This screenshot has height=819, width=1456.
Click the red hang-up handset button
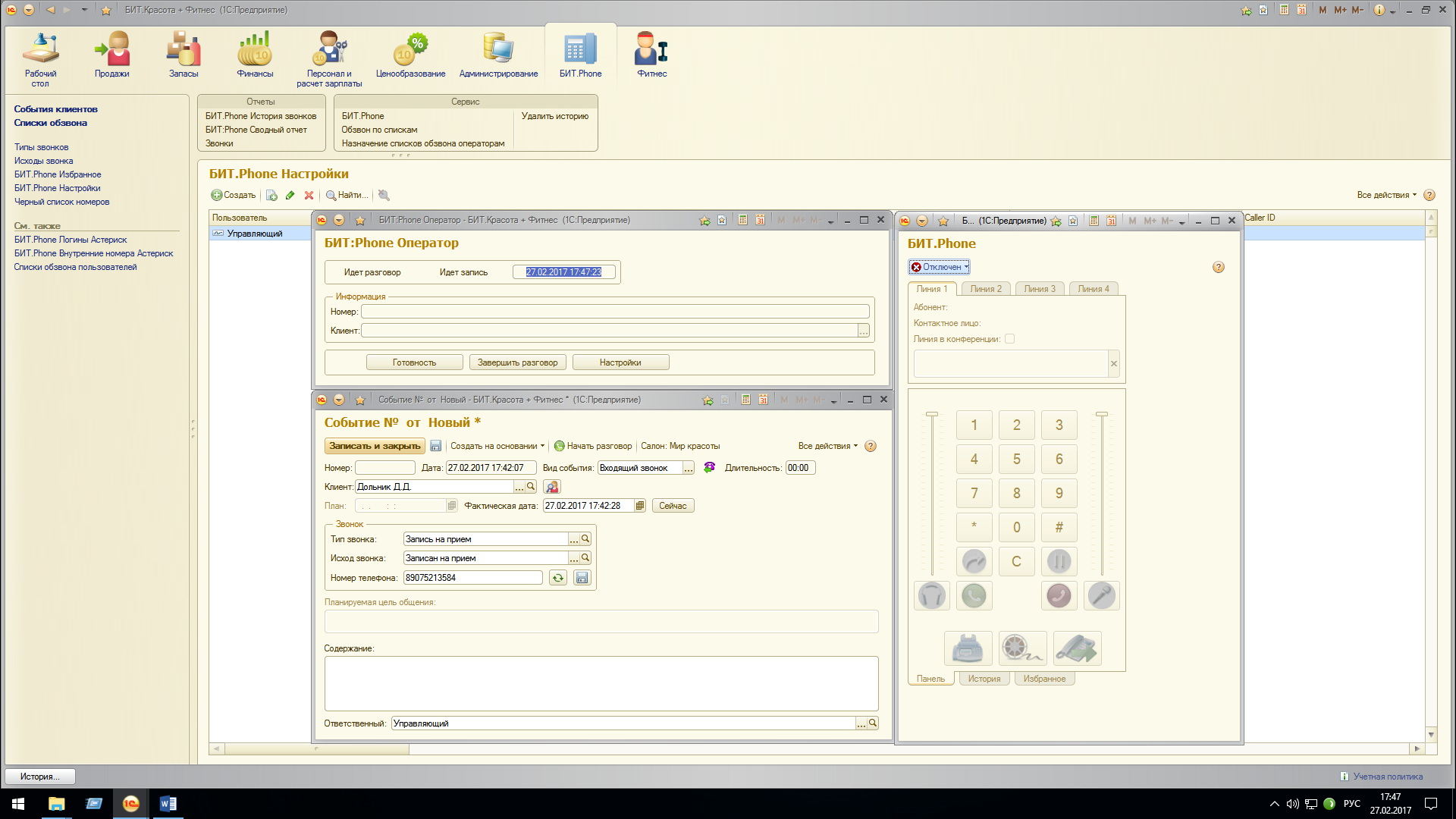click(x=1059, y=595)
